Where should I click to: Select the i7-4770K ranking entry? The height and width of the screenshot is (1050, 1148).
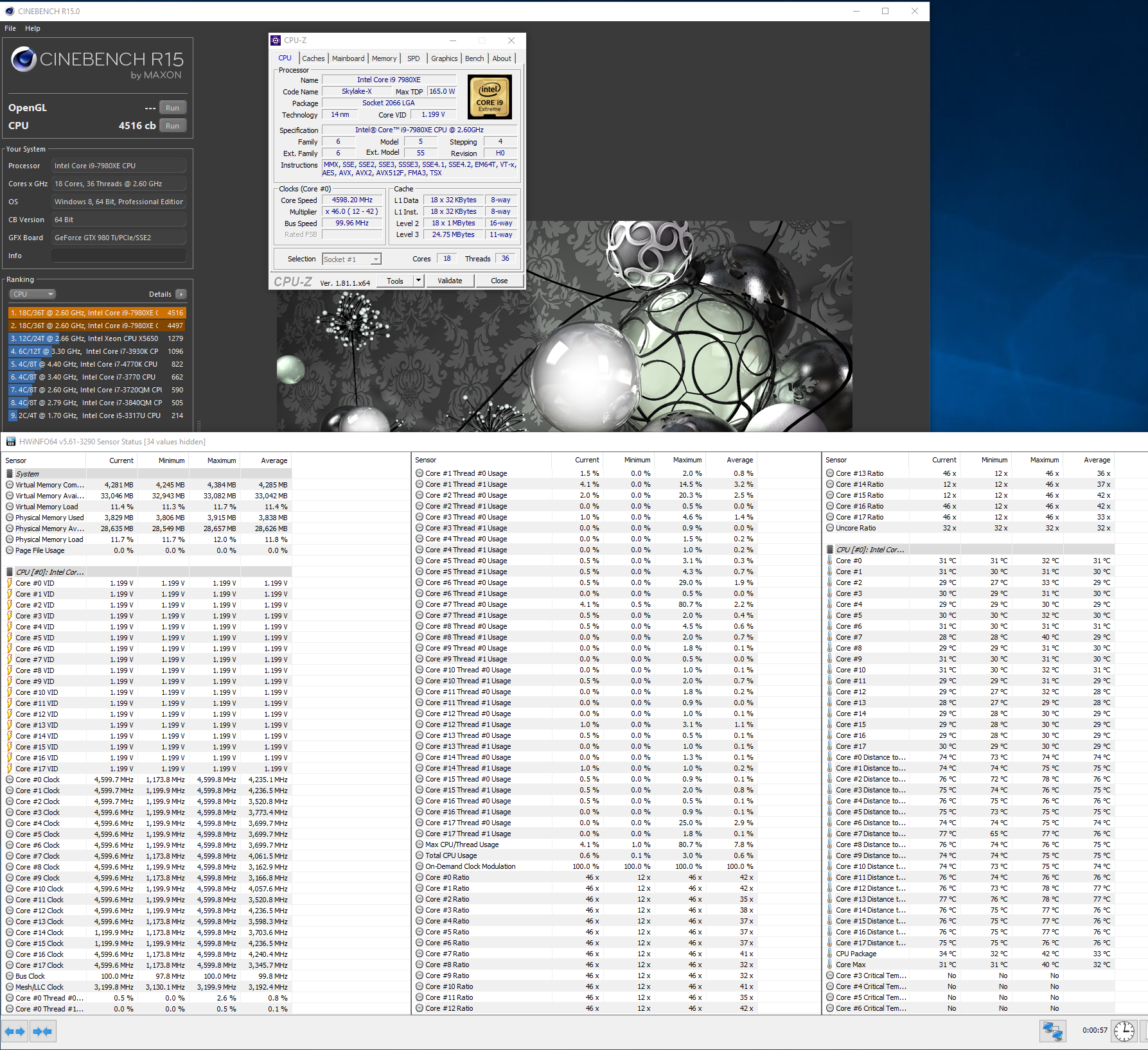[97, 364]
